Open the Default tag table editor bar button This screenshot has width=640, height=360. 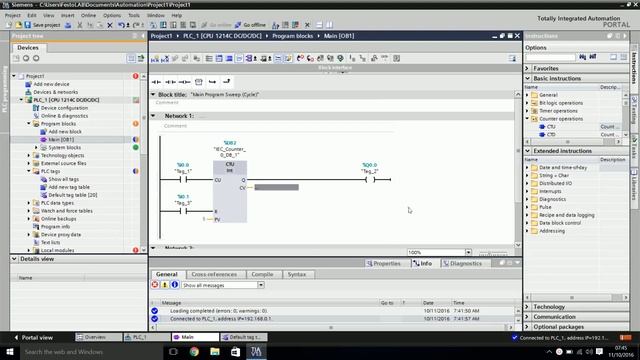tap(244, 337)
